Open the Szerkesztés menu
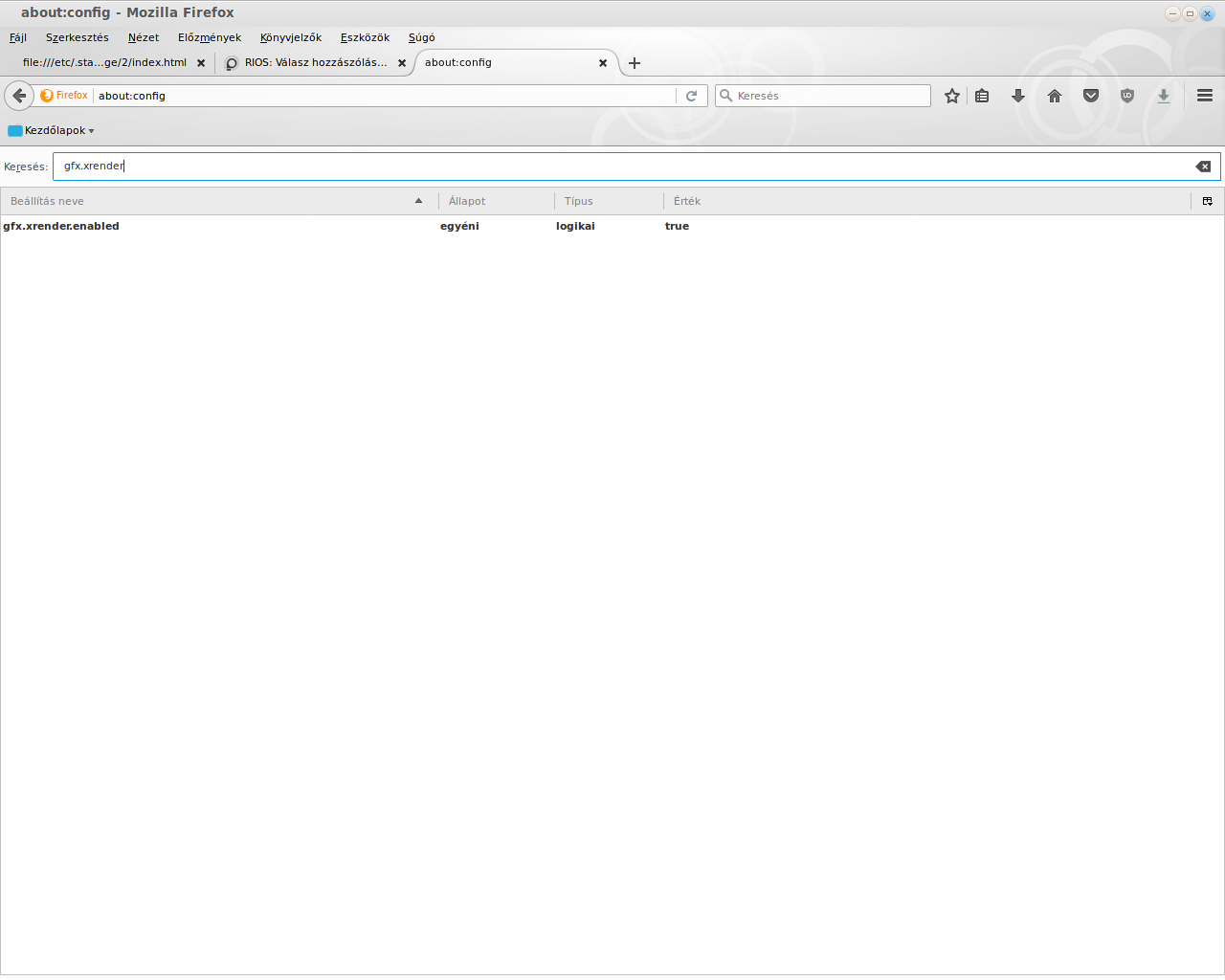1225x980 pixels. tap(78, 37)
